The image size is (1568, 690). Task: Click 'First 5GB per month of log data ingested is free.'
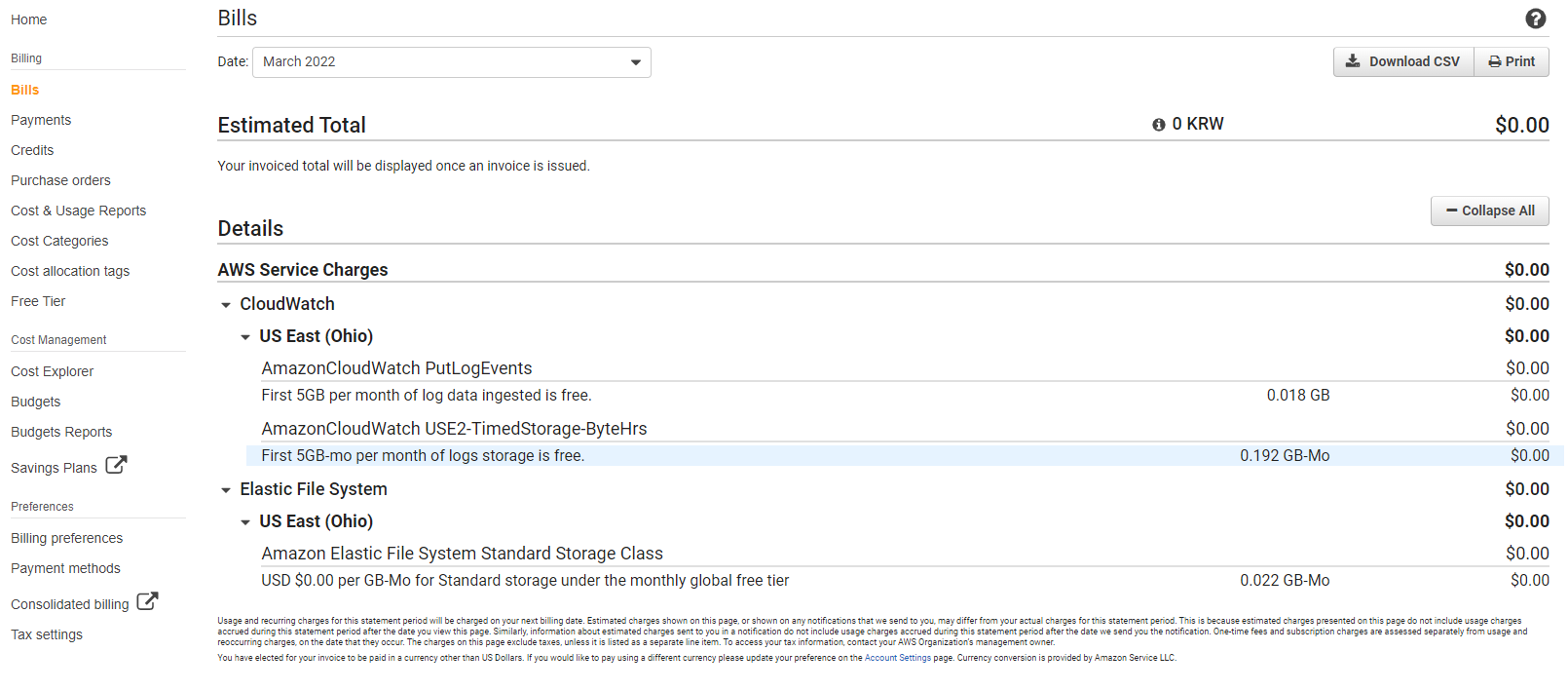tap(427, 395)
